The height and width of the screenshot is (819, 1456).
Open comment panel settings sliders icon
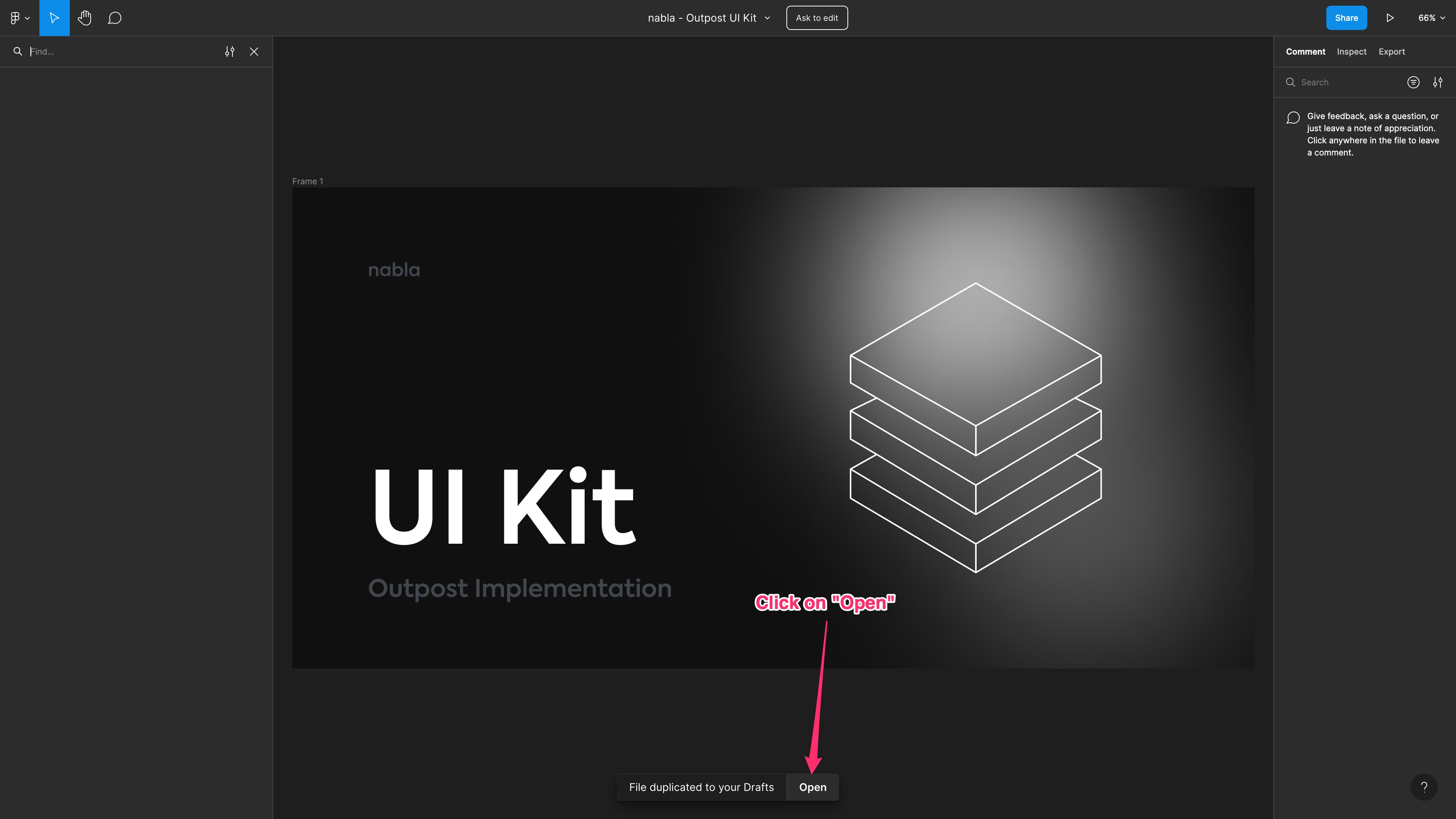(1438, 83)
